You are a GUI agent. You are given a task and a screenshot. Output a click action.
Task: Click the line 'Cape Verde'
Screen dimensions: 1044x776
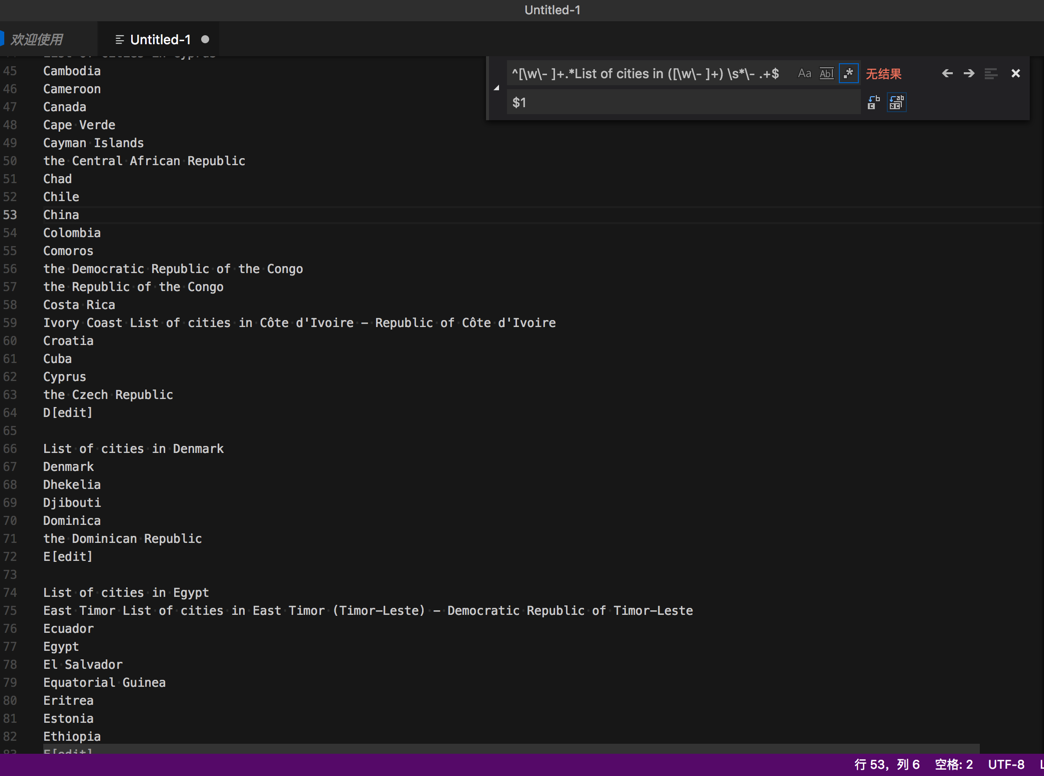point(79,125)
